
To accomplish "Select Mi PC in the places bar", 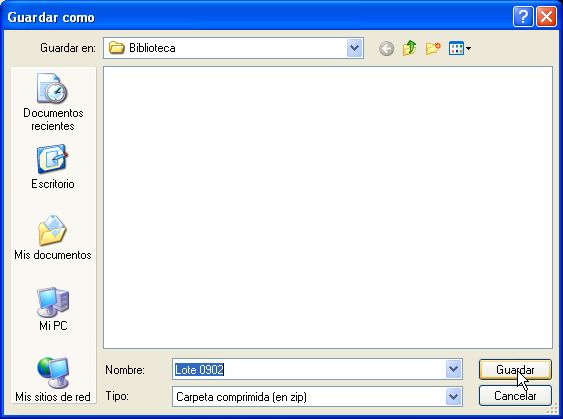I will tap(53, 309).
